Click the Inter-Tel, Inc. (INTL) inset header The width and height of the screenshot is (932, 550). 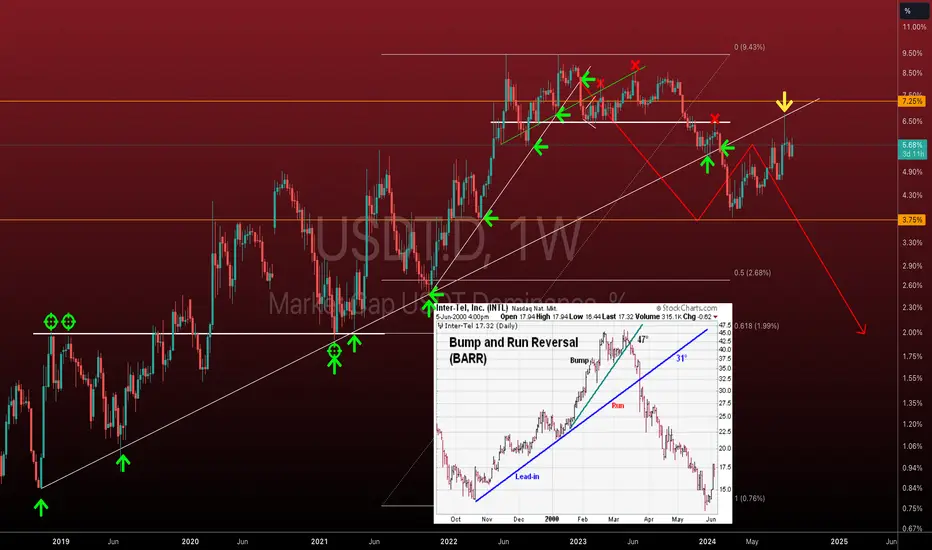tap(473, 308)
